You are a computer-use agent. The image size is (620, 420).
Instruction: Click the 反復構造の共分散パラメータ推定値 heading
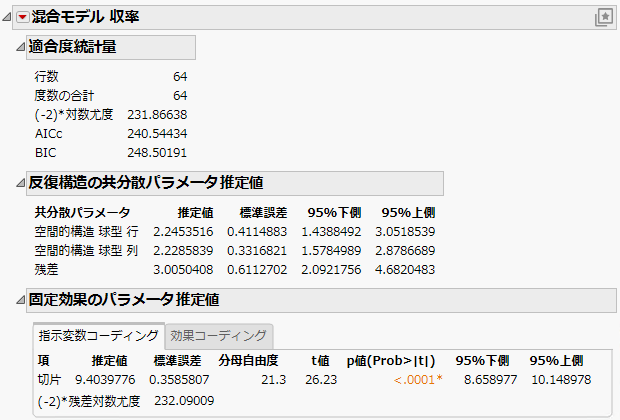[x=146, y=183]
